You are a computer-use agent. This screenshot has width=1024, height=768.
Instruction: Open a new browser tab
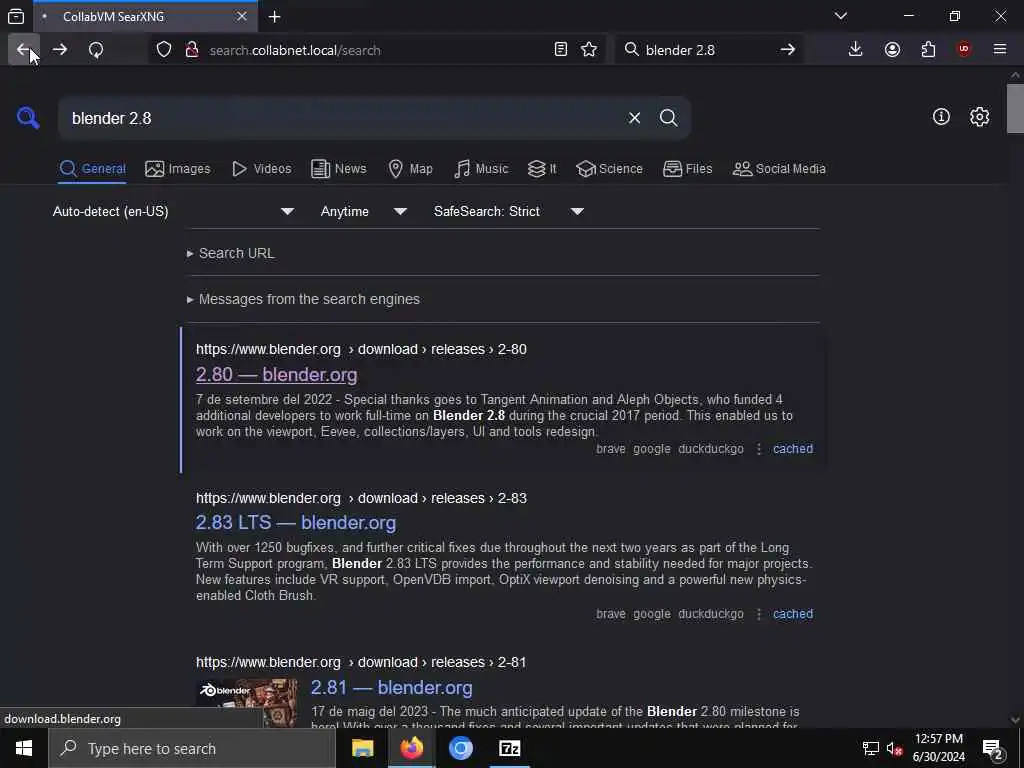pyautogui.click(x=274, y=17)
